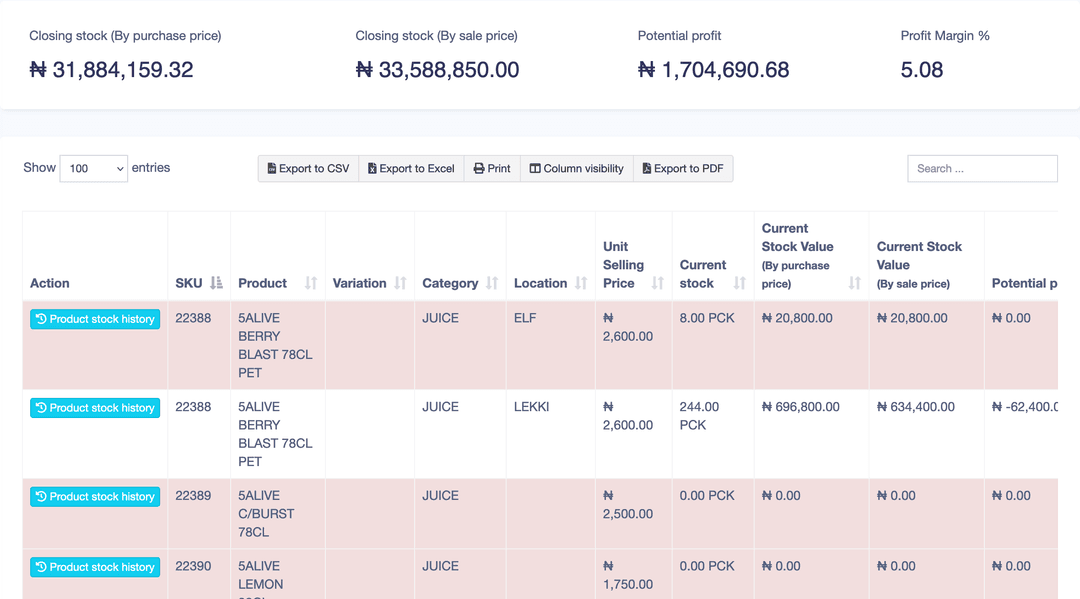Print the stock report
The width and height of the screenshot is (1080, 599).
point(492,169)
